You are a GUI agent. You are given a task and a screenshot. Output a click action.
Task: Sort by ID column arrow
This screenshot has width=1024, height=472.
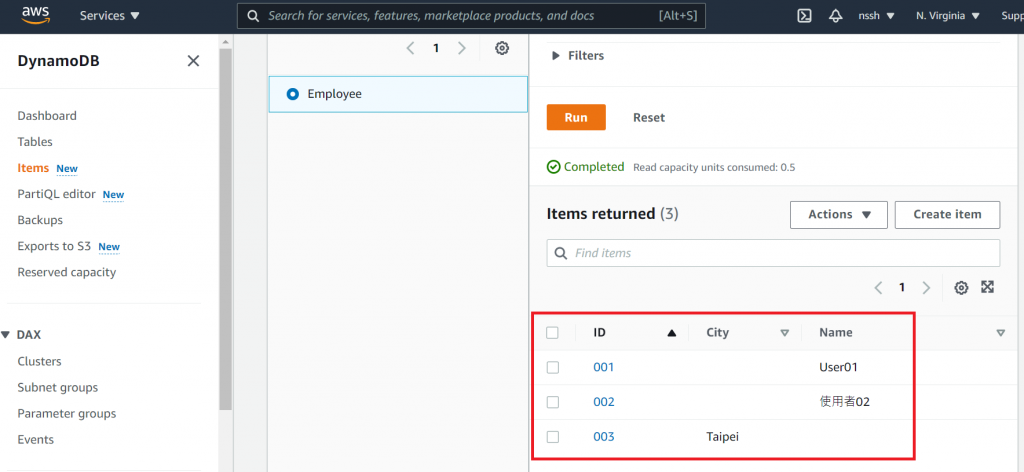pyautogui.click(x=671, y=333)
